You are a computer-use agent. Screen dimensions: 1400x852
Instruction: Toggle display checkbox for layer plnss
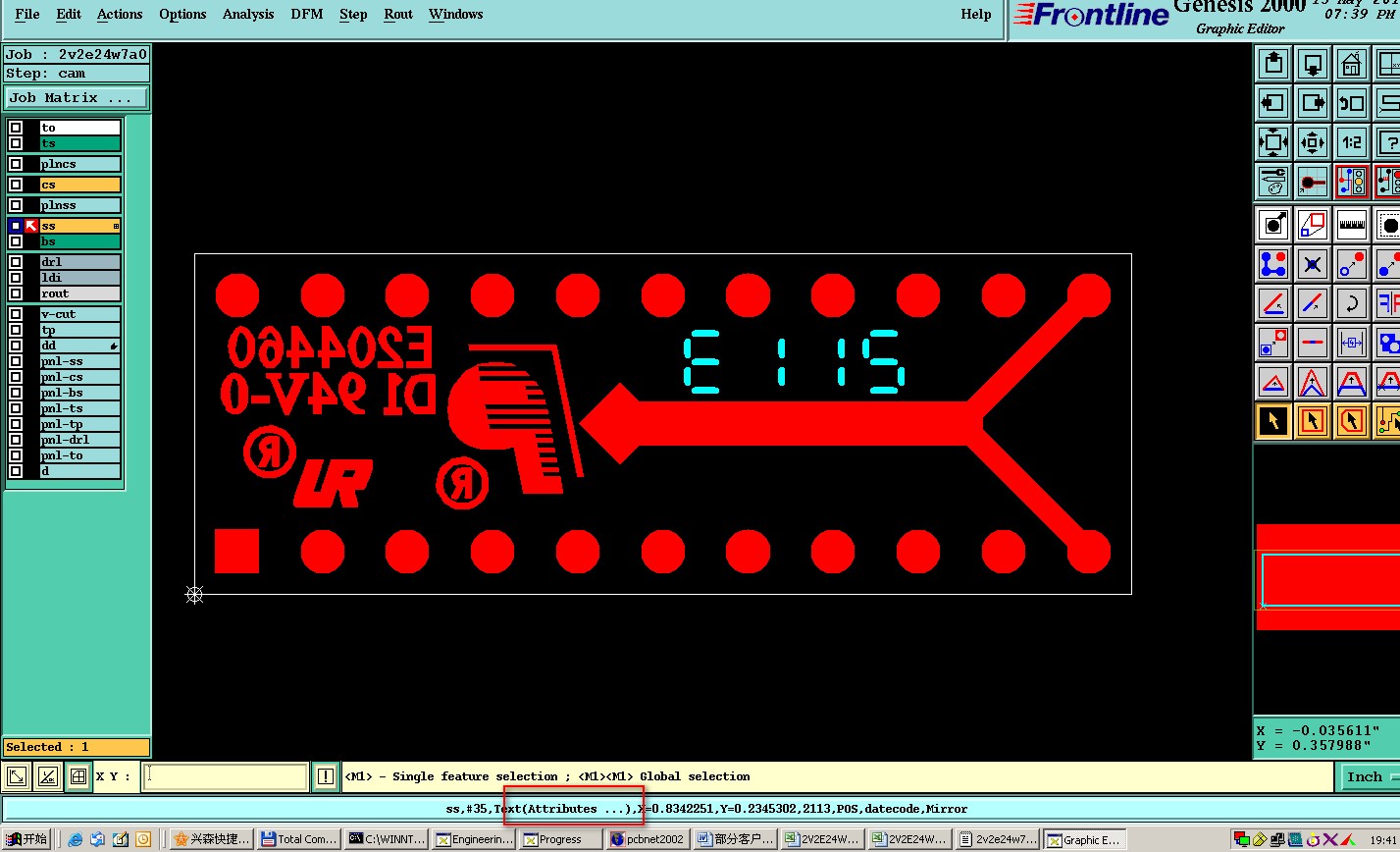coord(16,205)
